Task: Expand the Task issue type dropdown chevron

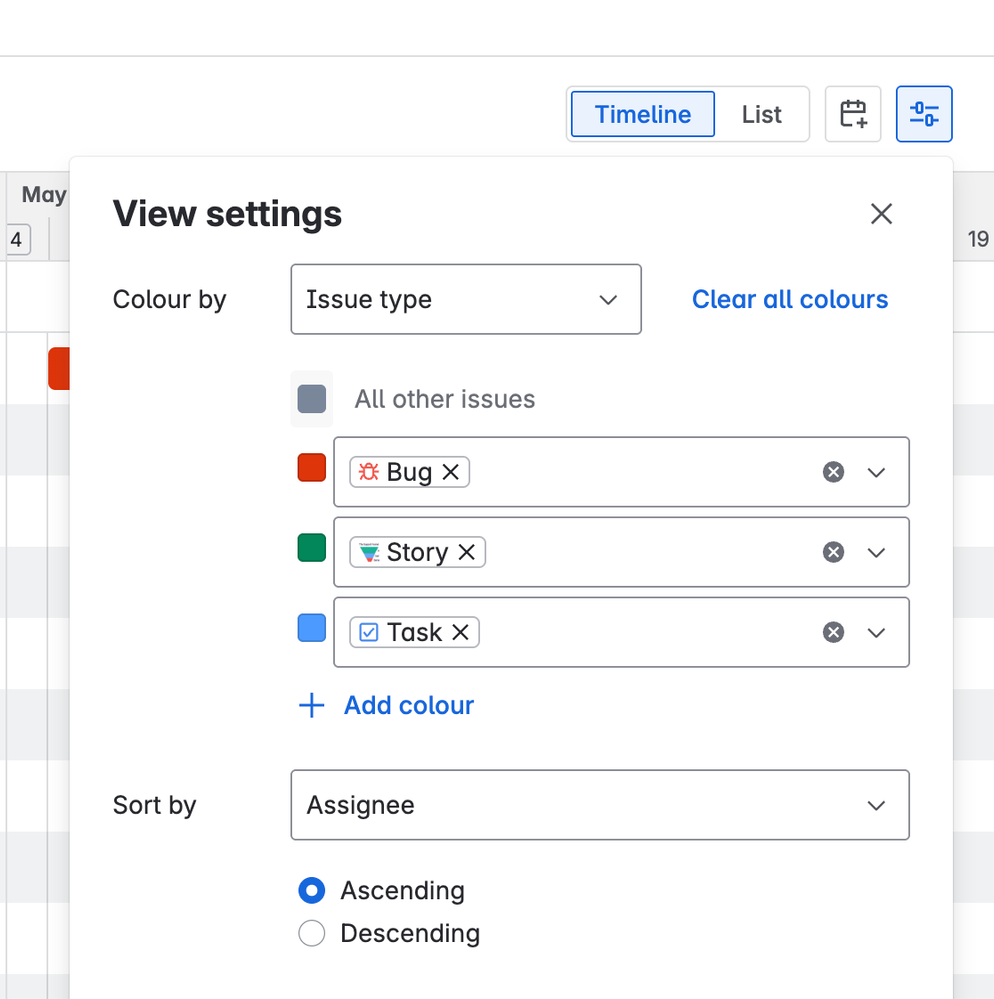Action: [877, 632]
